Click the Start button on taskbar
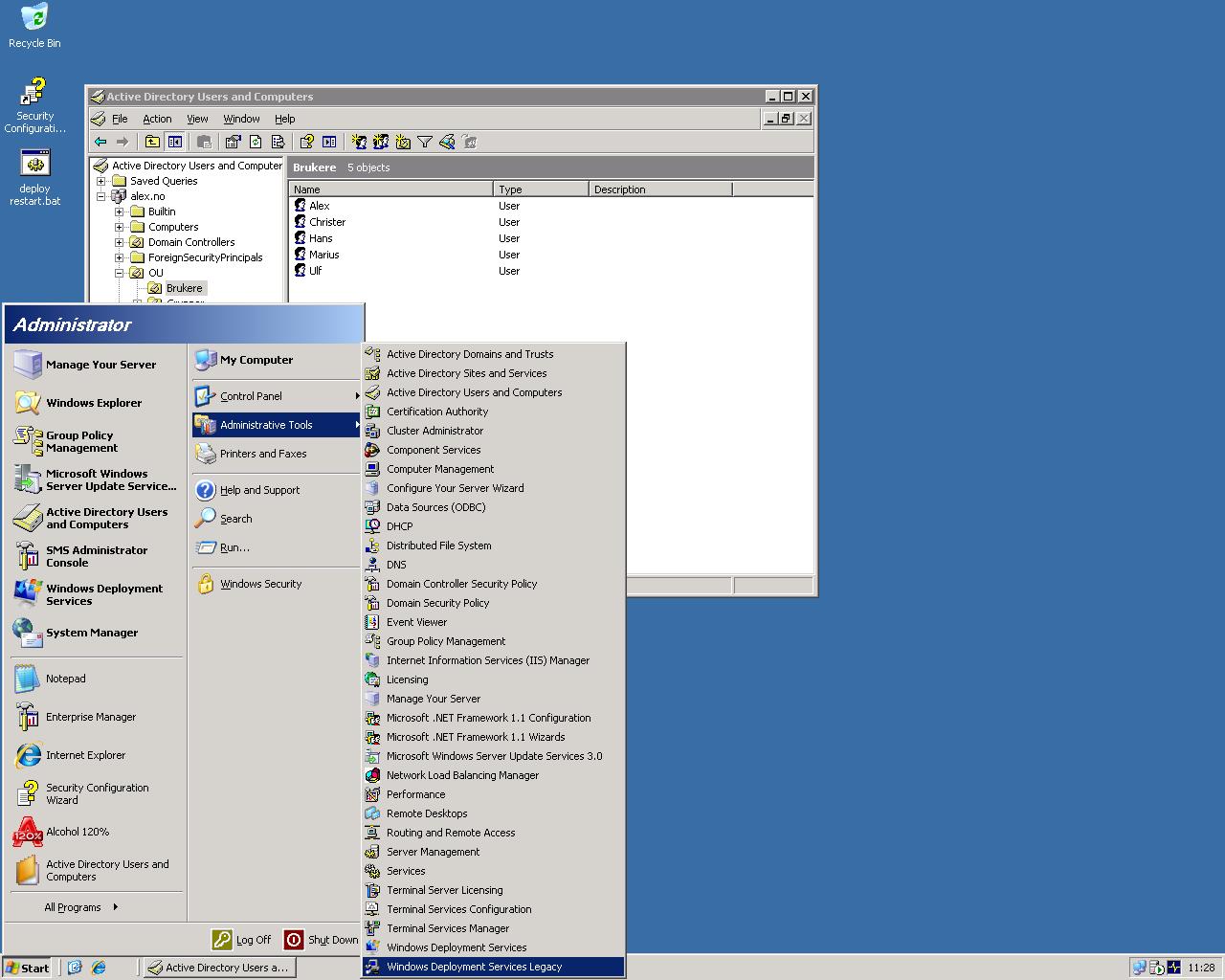The image size is (1225, 980). pos(27,968)
